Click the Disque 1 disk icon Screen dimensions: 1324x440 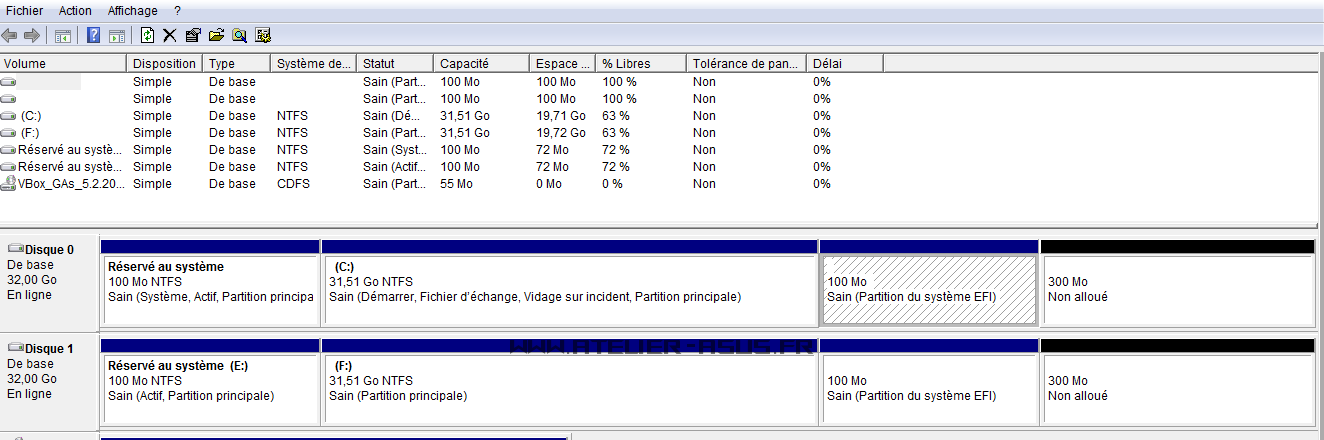coord(15,347)
